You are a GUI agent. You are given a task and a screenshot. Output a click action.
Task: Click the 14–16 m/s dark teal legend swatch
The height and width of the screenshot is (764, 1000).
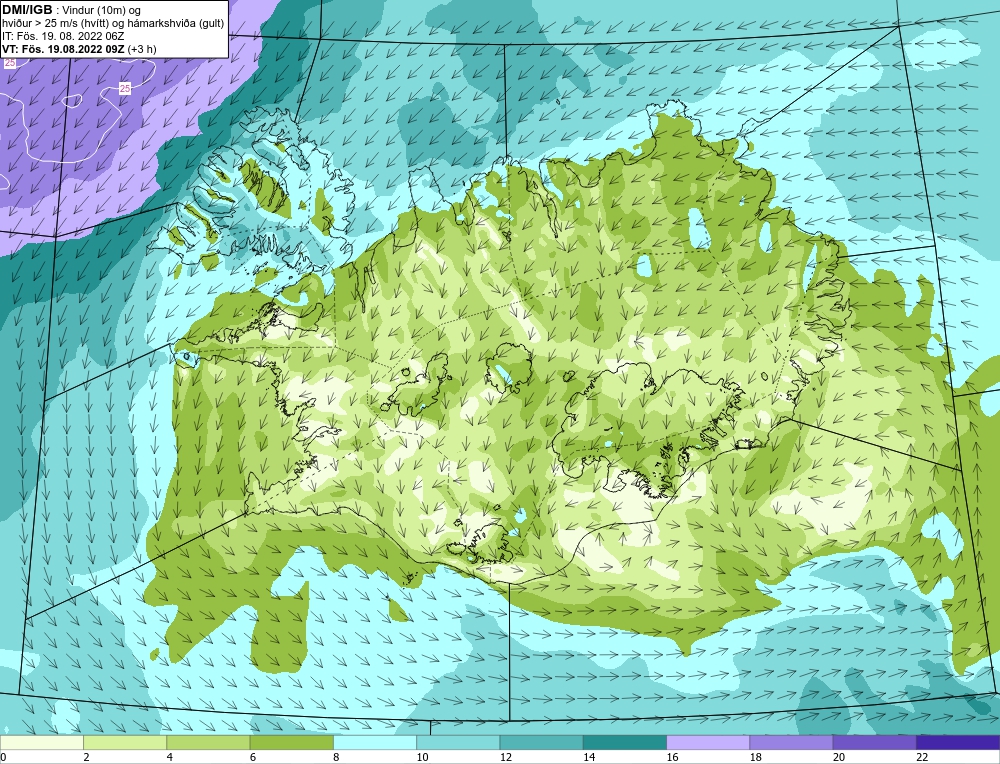tap(625, 742)
